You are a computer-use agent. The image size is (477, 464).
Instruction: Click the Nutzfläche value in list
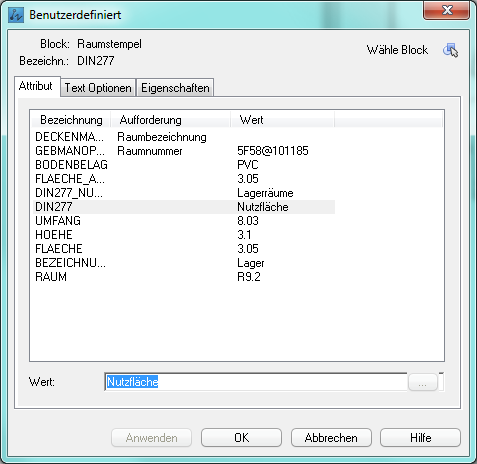point(263,207)
